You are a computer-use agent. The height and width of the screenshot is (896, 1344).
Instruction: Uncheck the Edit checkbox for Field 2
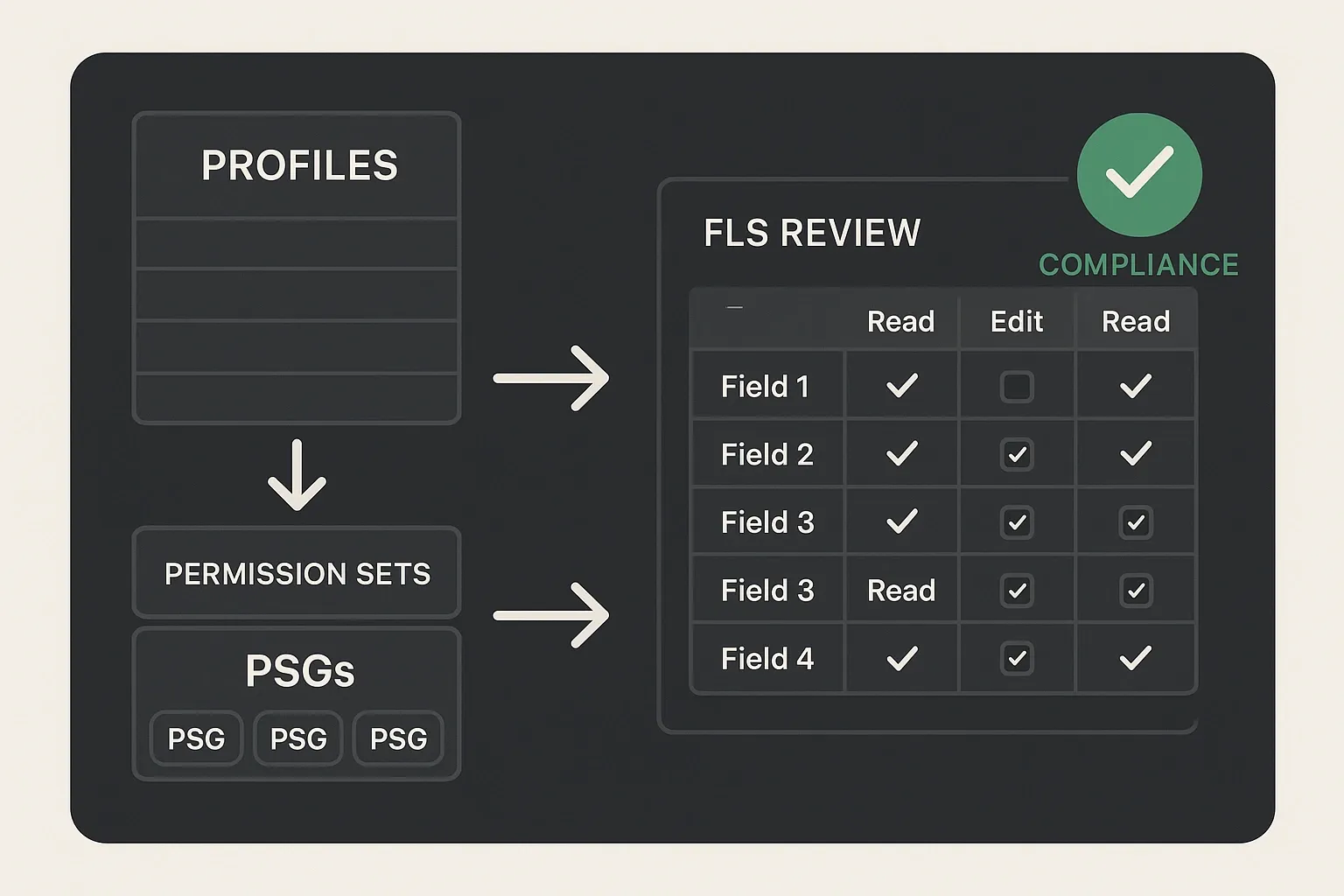[1017, 453]
